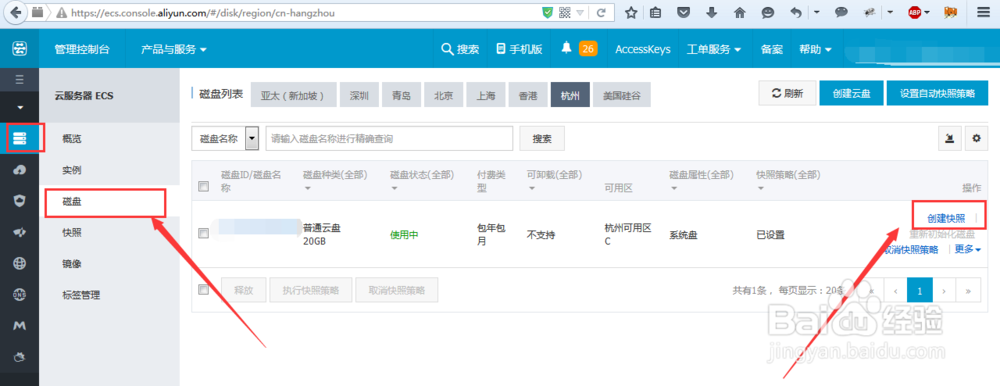The height and width of the screenshot is (386, 1000).
Task: Click the 创建快照 link
Action: (946, 218)
